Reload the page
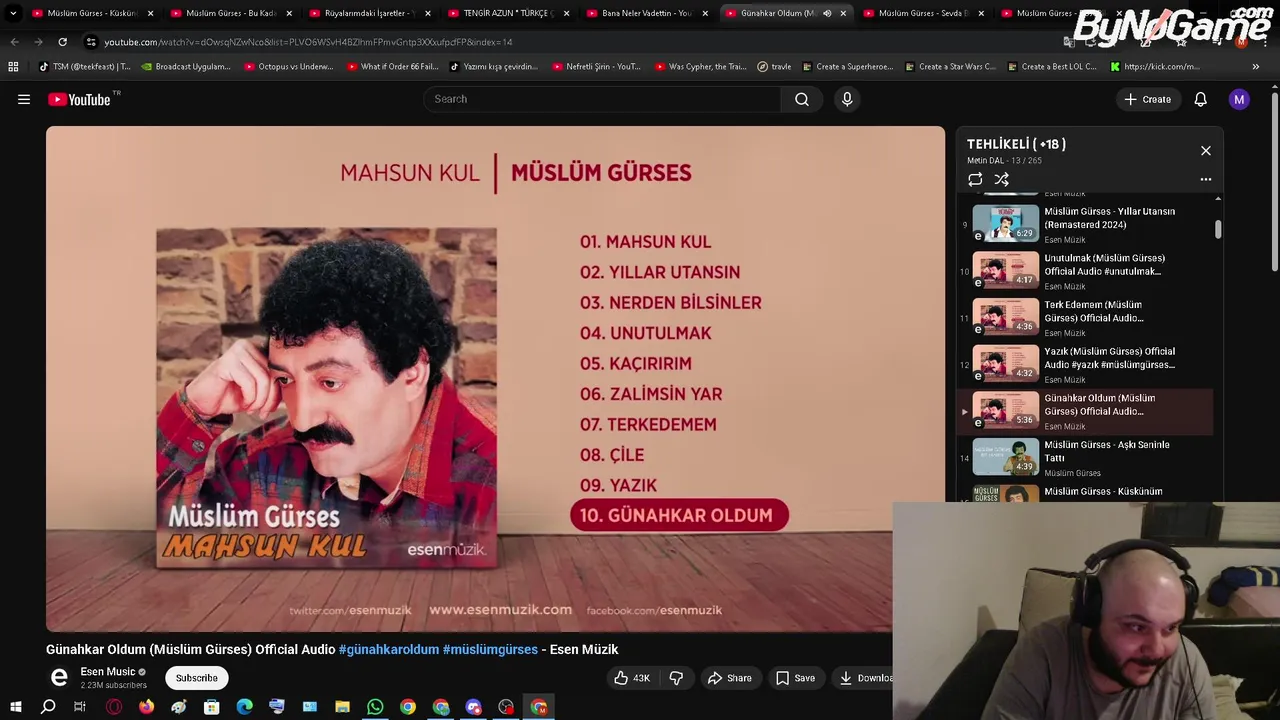The height and width of the screenshot is (720, 1280). coord(62,42)
